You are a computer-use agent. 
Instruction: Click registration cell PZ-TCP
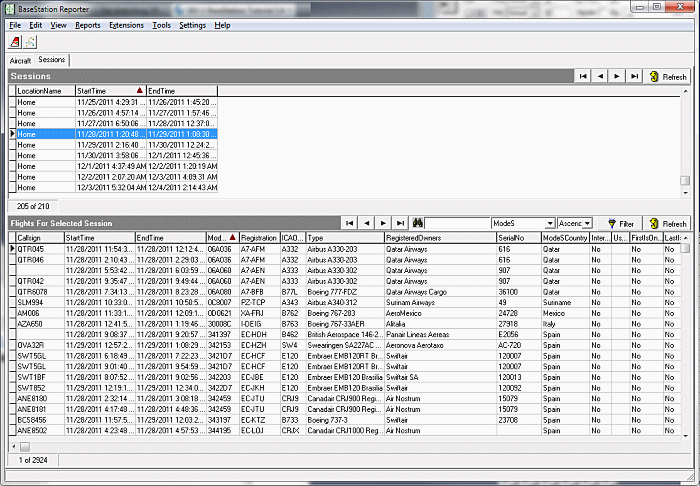click(259, 303)
